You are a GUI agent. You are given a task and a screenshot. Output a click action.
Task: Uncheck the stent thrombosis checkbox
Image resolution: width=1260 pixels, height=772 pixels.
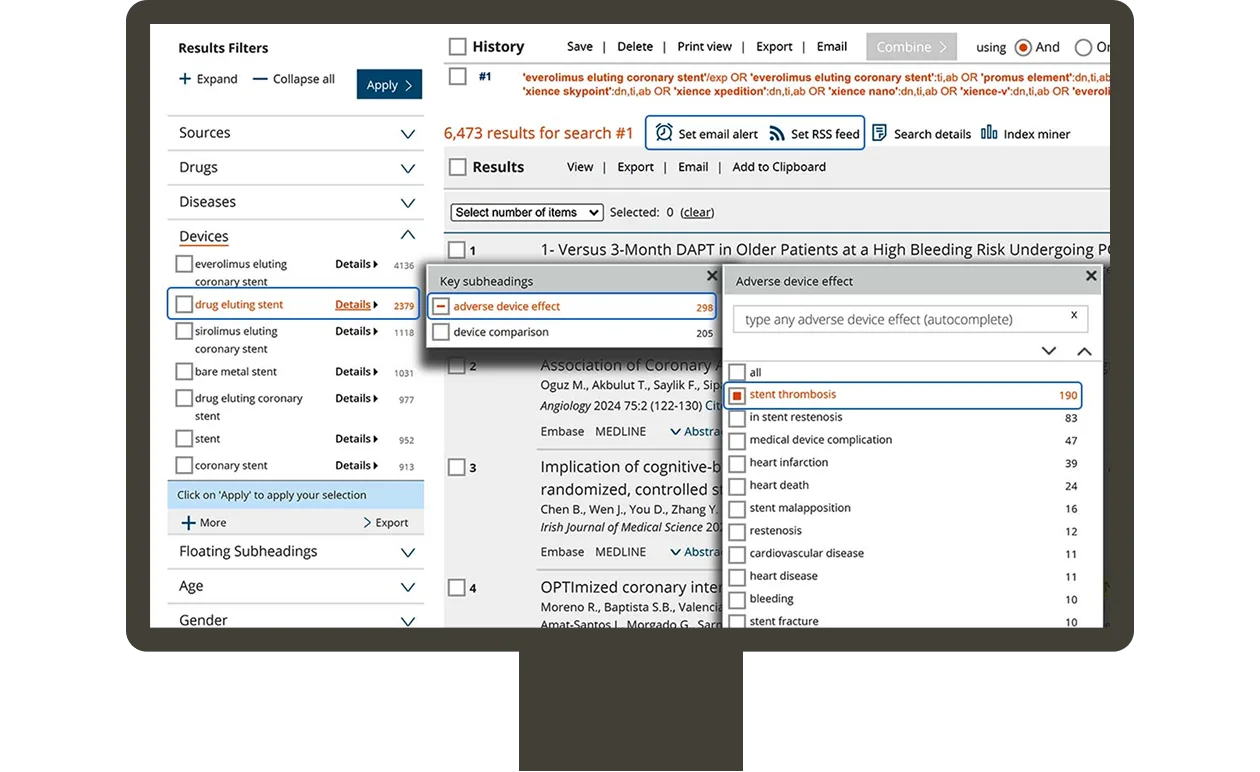737,395
